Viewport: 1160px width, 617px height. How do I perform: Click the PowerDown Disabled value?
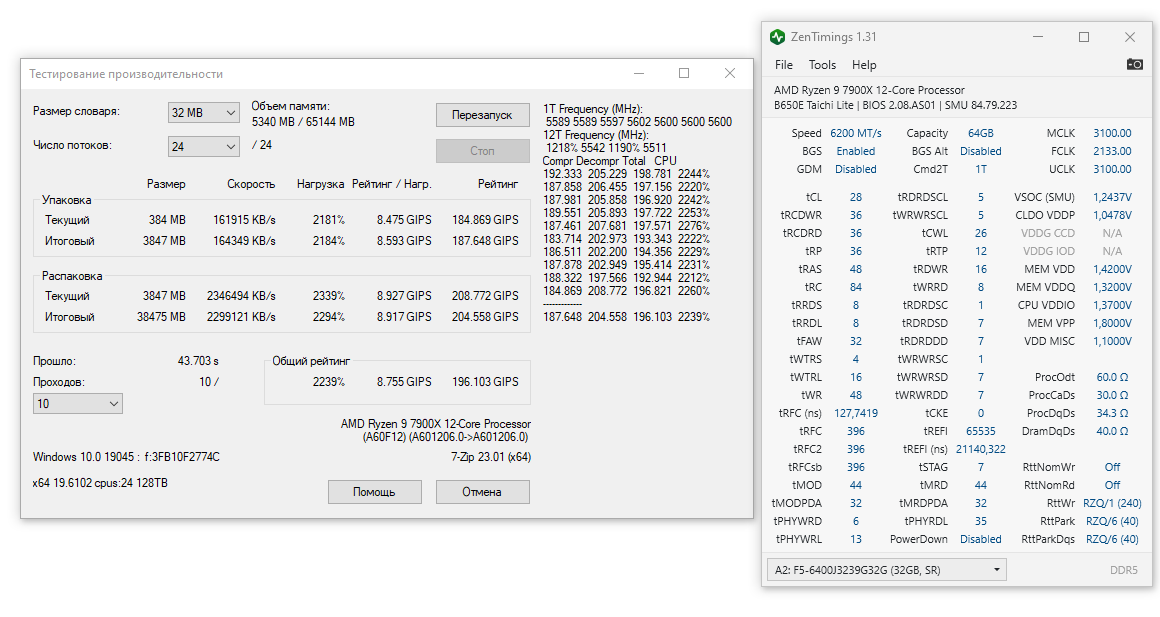980,539
